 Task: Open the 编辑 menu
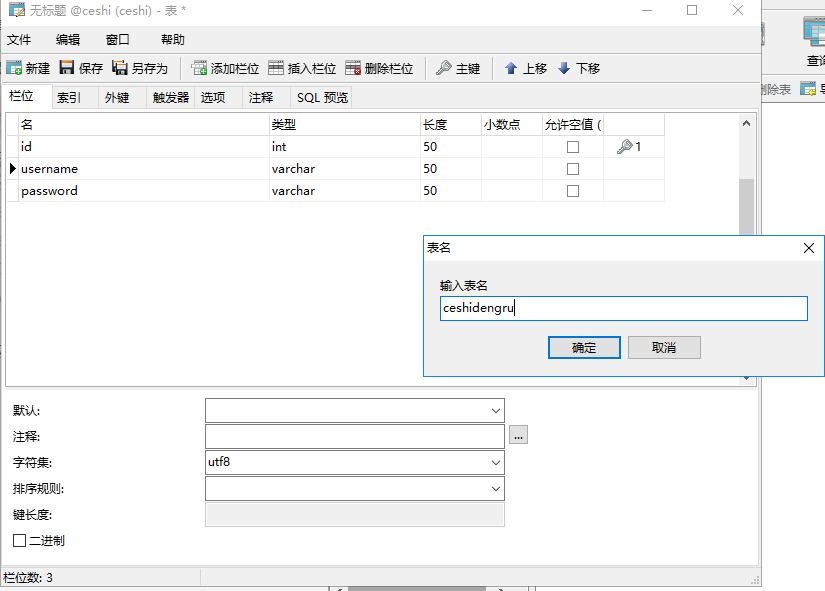tap(68, 39)
